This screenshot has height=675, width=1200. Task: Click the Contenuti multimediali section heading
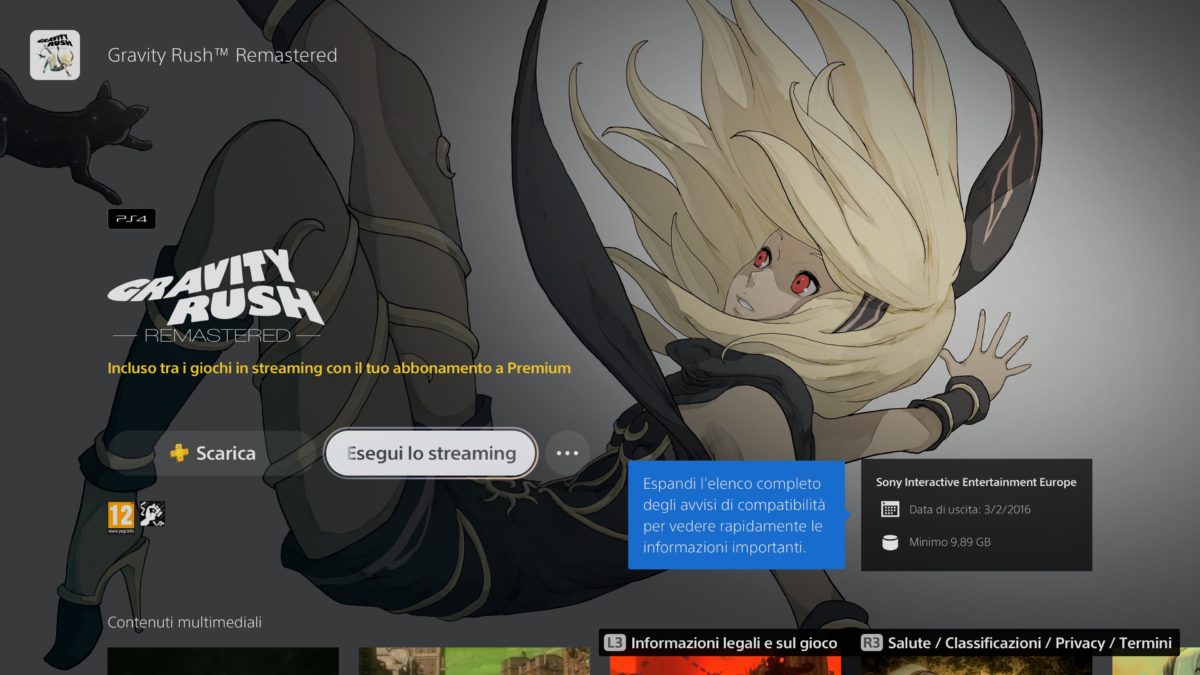click(x=184, y=622)
